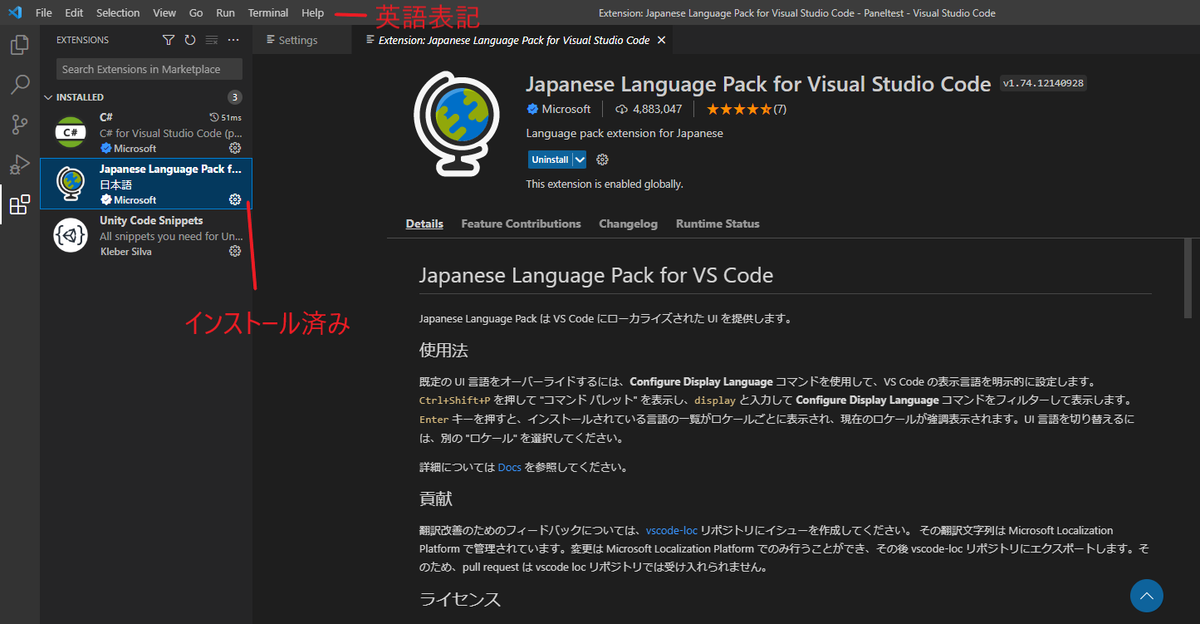Click the VS Code logo icon
Viewport: 1200px width, 624px height.
click(x=14, y=13)
